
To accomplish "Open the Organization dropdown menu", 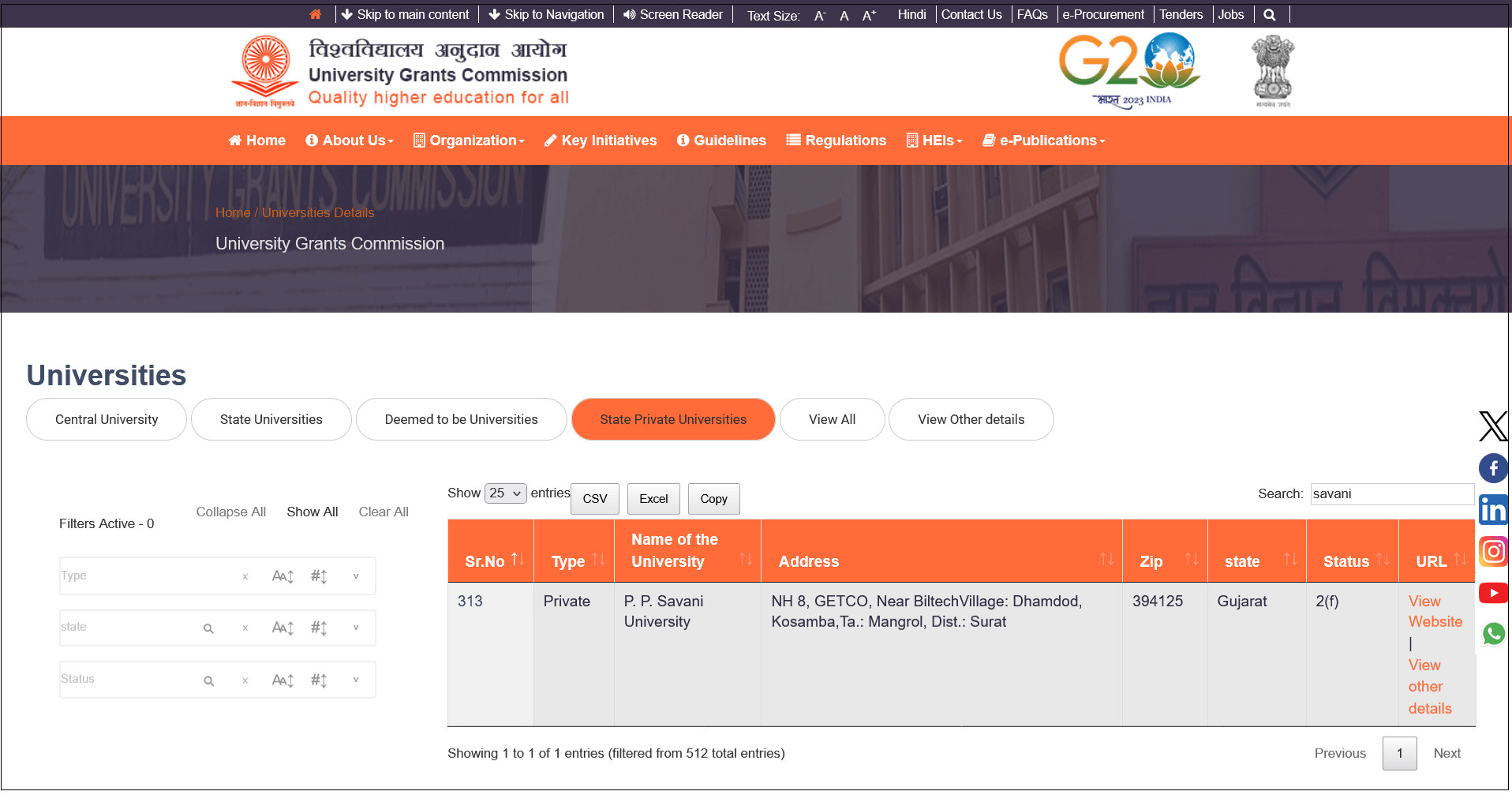I will (469, 141).
